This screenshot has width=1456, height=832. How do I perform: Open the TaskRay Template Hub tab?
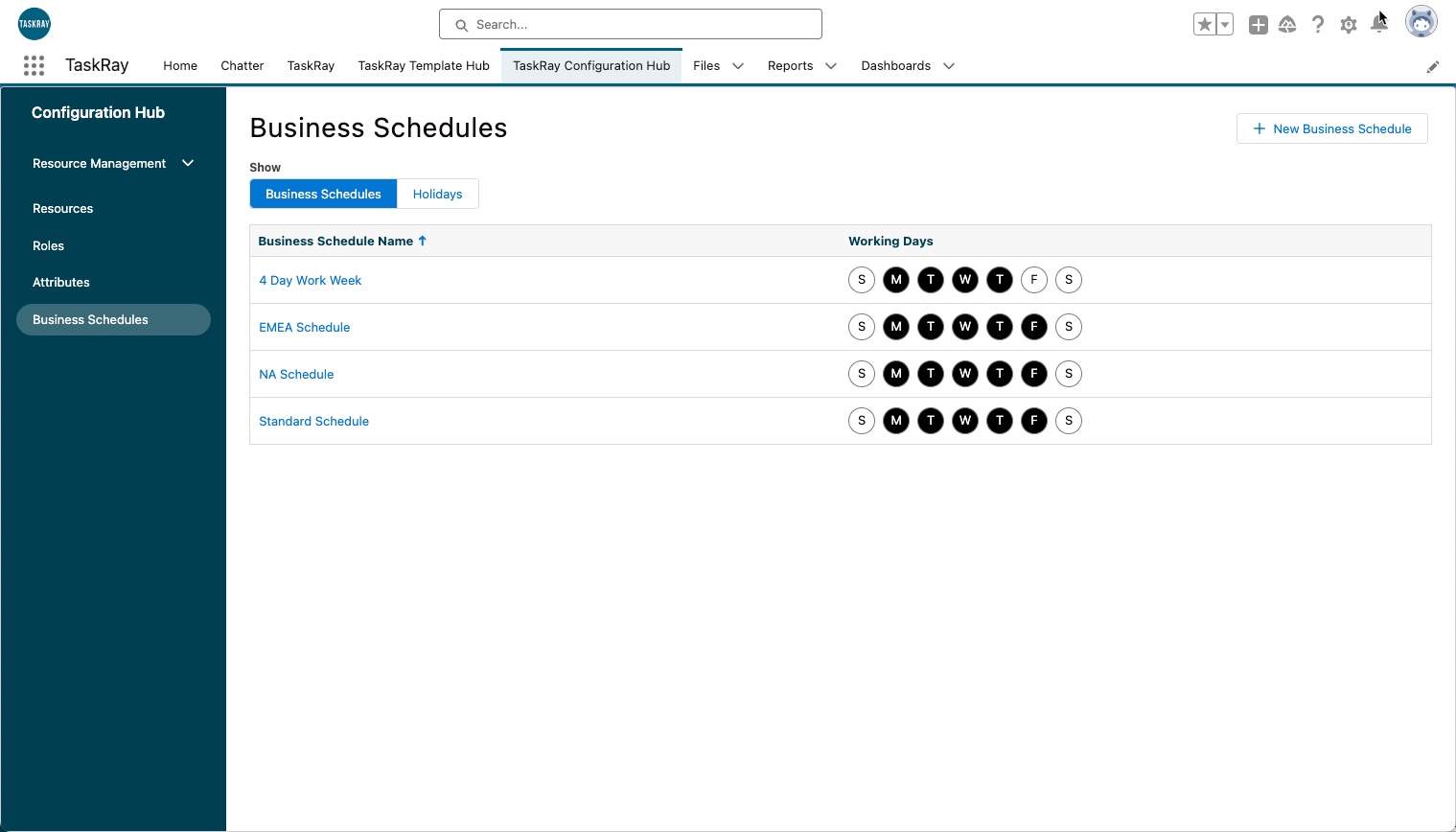pos(424,66)
